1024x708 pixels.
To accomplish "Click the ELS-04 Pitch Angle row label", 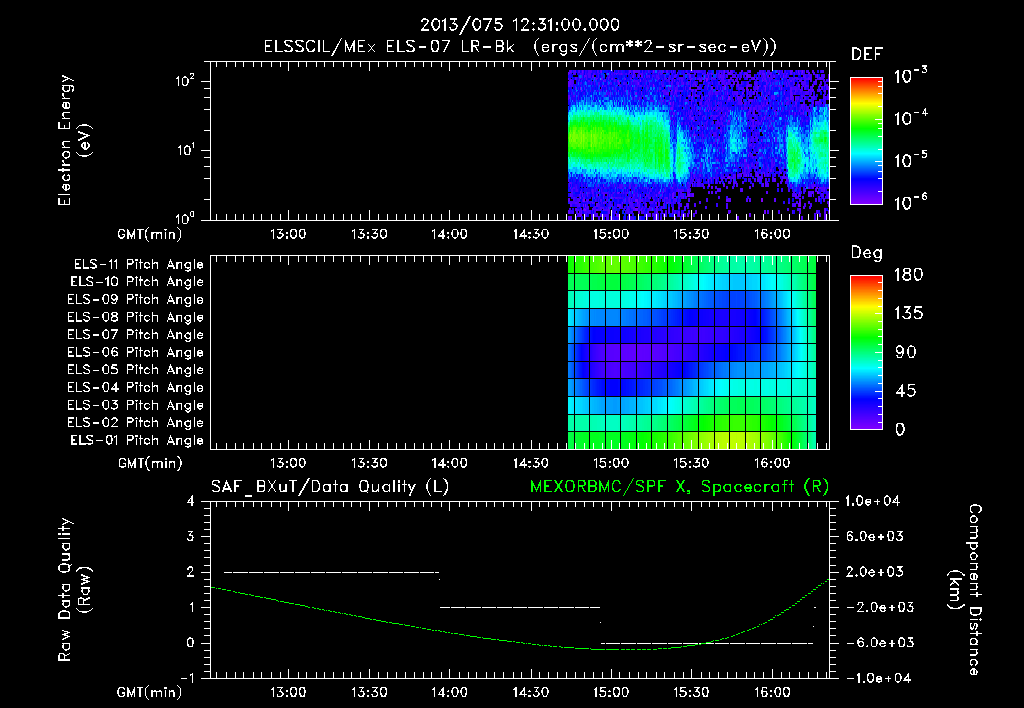I will click(x=135, y=388).
